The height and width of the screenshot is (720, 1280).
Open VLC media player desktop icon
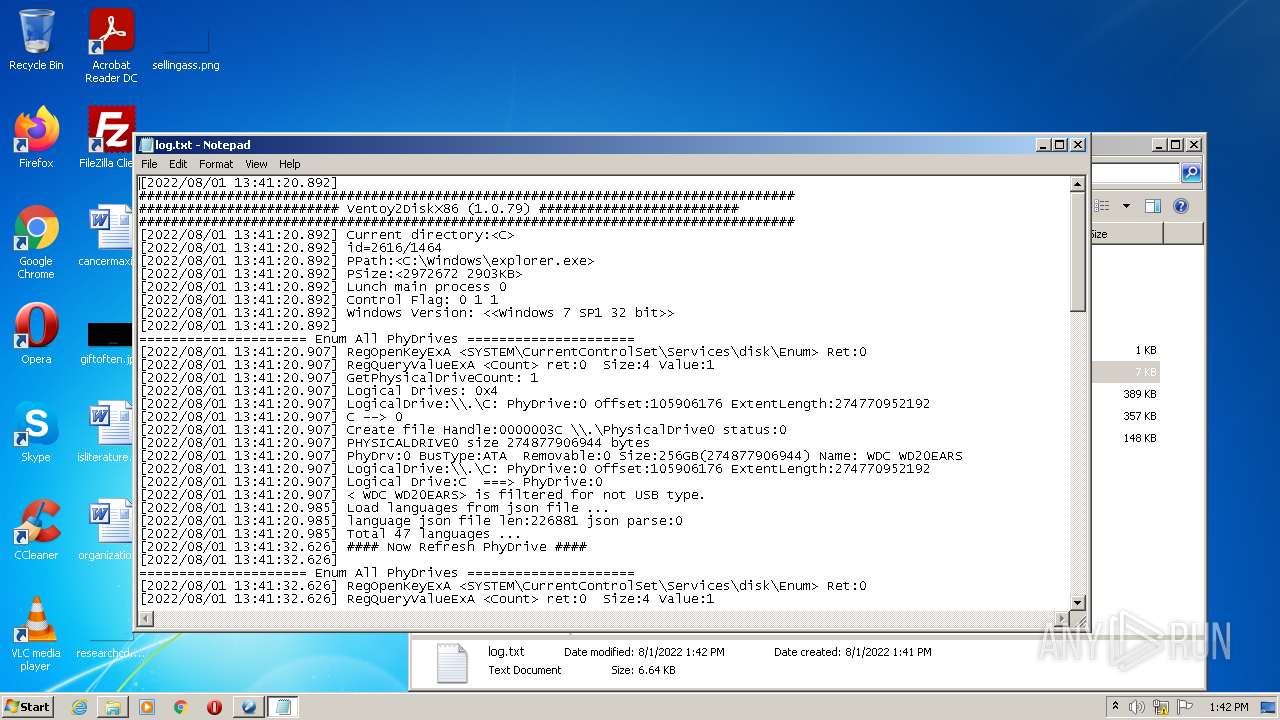click(x=36, y=634)
